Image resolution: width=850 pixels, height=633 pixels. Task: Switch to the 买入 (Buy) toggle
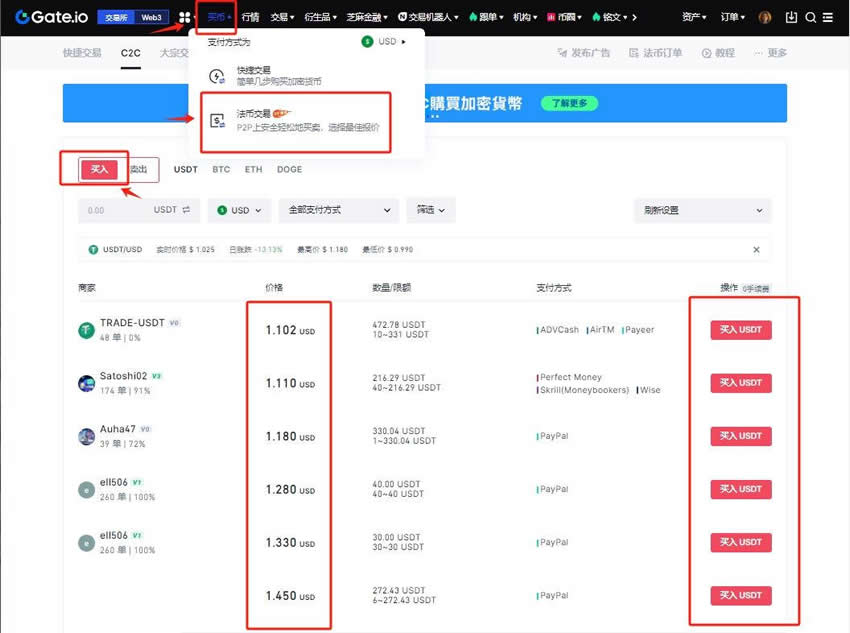pyautogui.click(x=99, y=170)
